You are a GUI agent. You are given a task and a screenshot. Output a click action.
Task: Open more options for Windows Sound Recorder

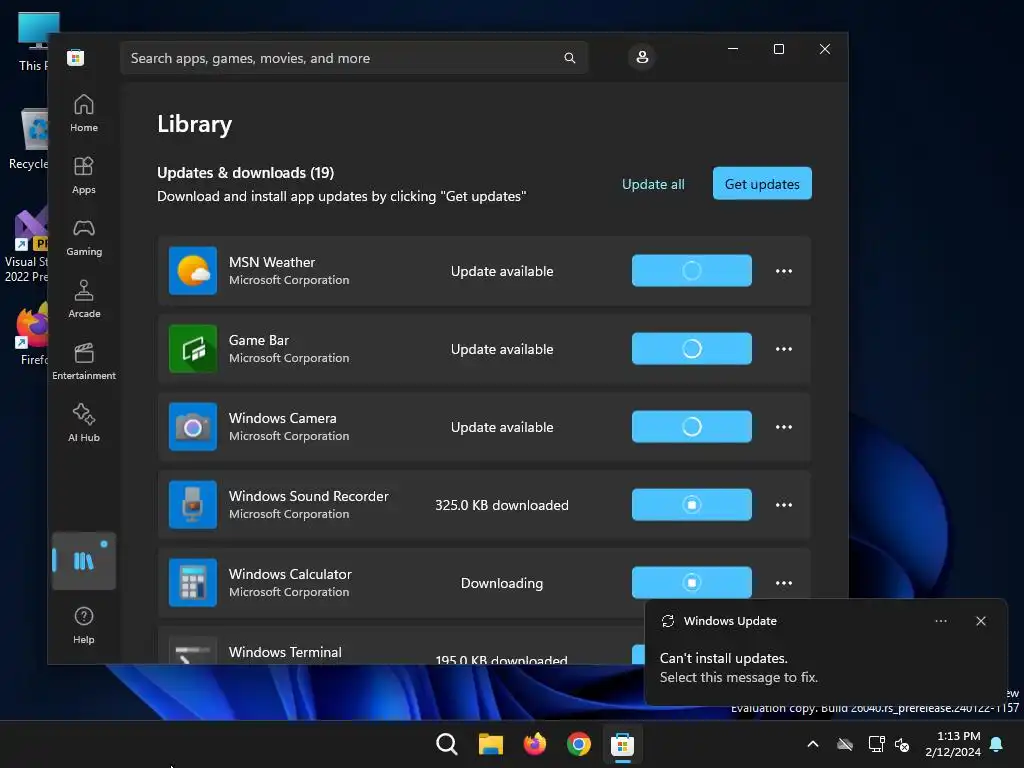click(784, 505)
